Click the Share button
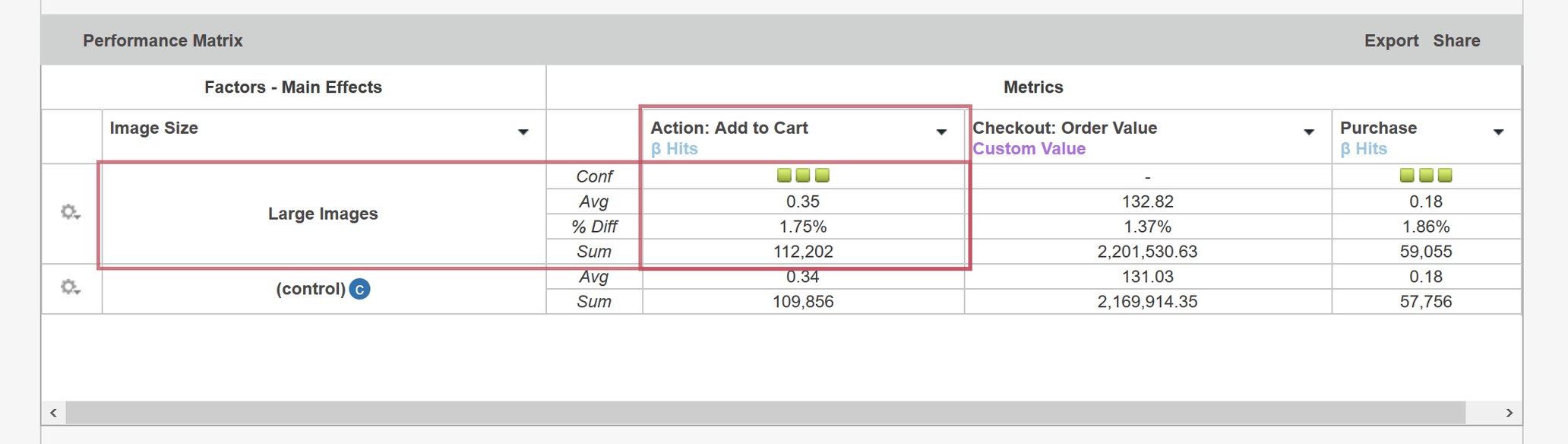The height and width of the screenshot is (444, 1568). coord(1456,41)
